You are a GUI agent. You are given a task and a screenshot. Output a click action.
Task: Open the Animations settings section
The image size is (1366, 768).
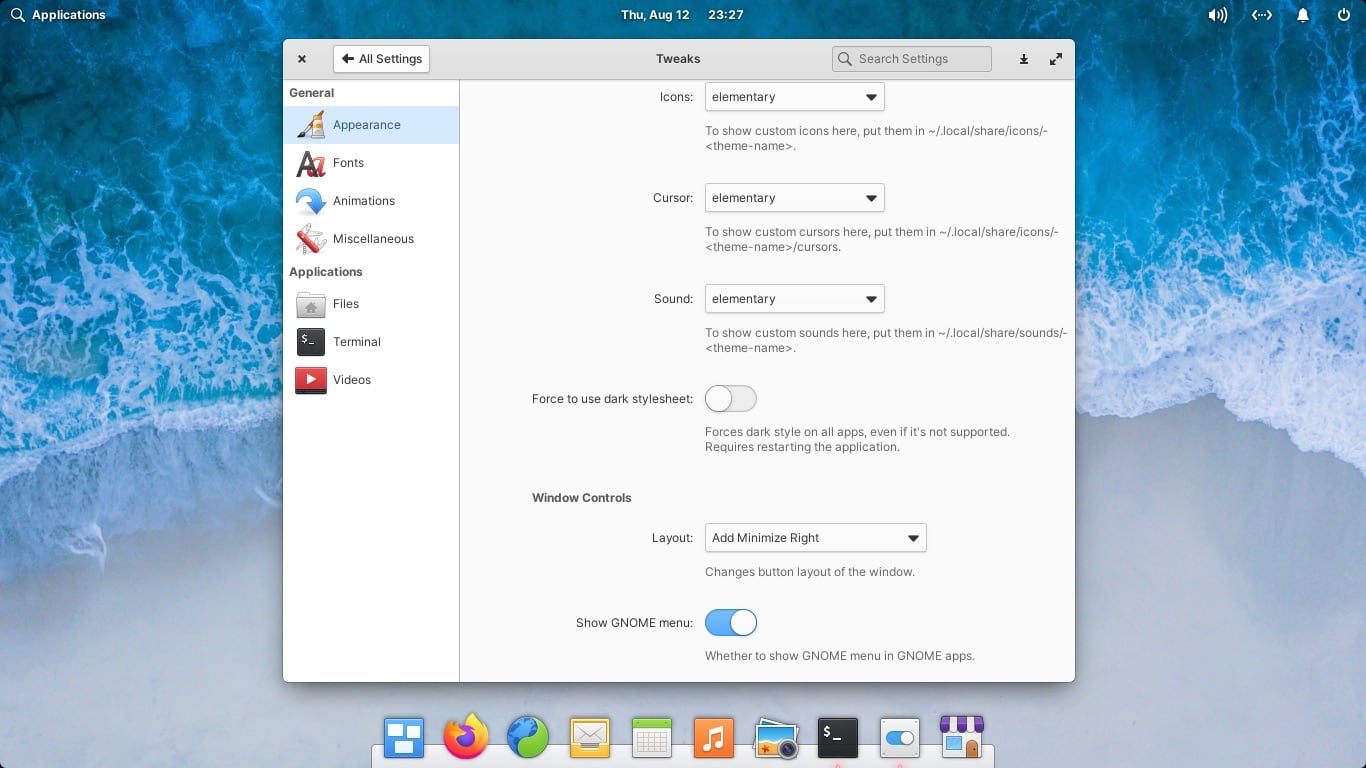[x=364, y=200]
